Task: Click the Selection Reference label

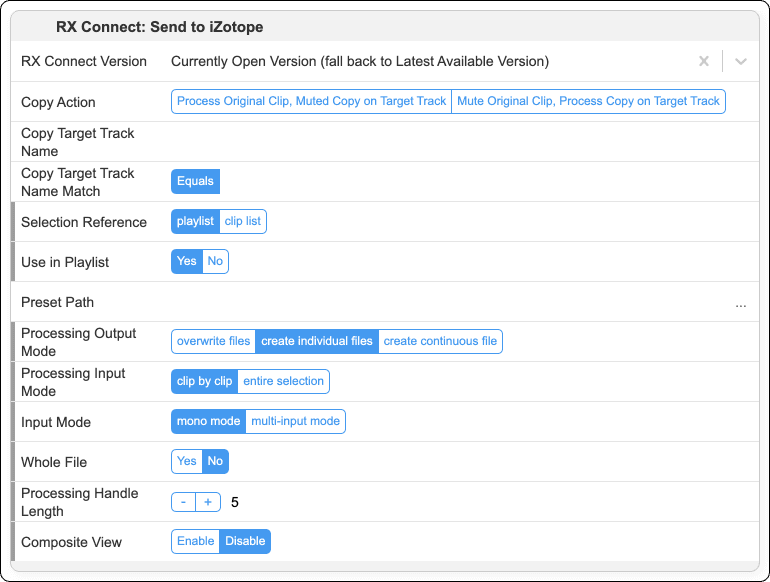Action: coord(84,222)
